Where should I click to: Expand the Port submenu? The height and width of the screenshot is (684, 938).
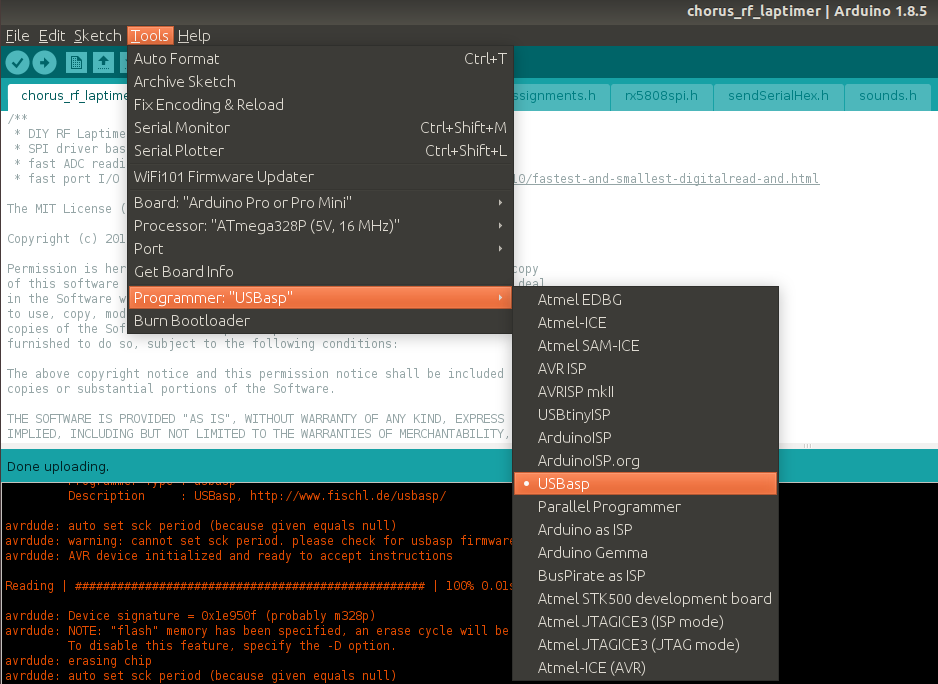[x=320, y=249]
